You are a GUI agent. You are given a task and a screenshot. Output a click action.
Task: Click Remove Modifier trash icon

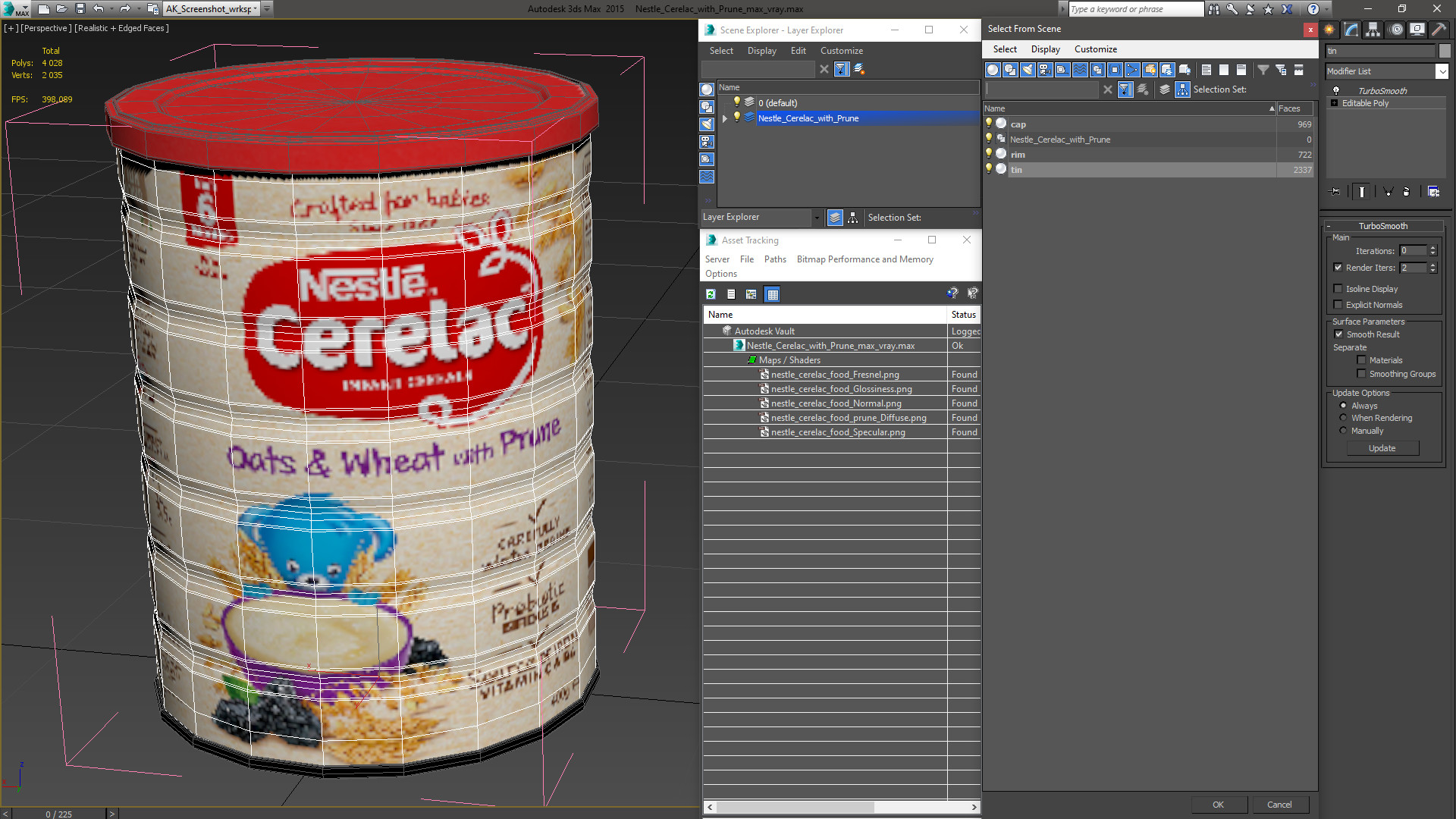(1407, 192)
